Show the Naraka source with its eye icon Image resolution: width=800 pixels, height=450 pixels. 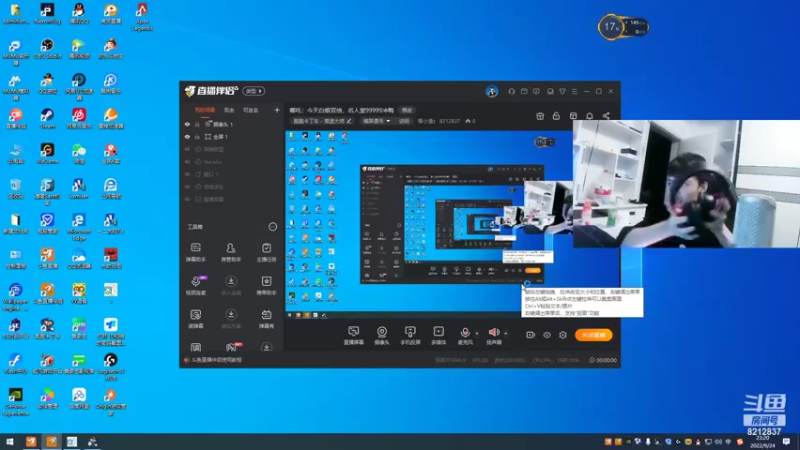pyautogui.click(x=187, y=162)
